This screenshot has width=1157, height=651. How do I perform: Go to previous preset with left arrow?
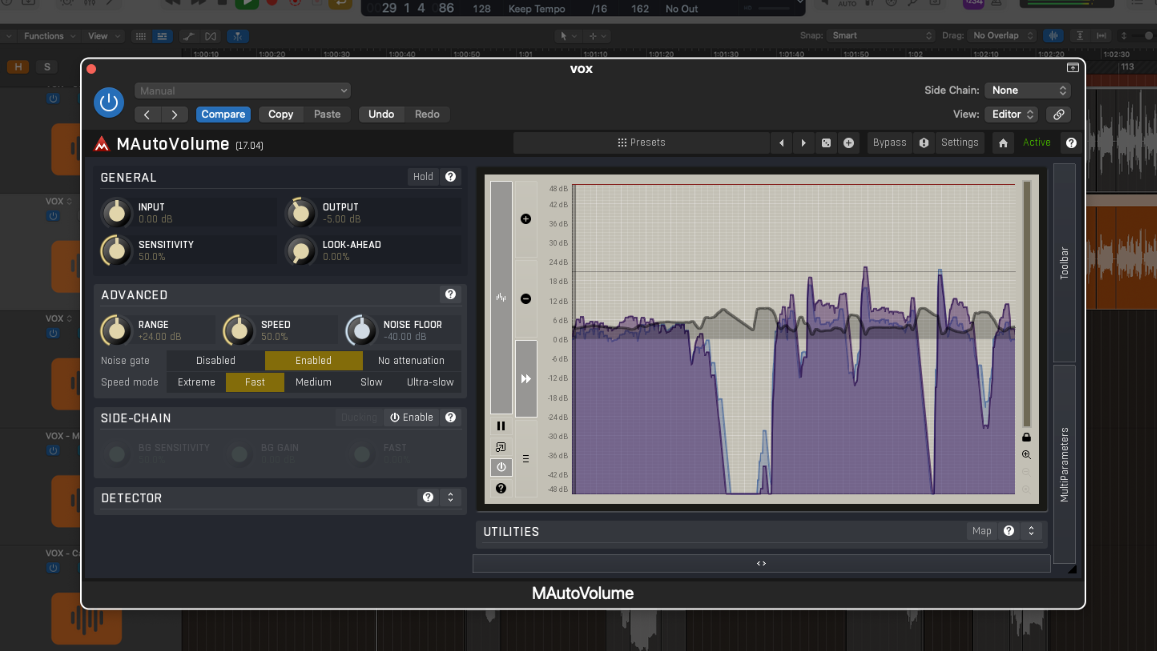click(147, 114)
